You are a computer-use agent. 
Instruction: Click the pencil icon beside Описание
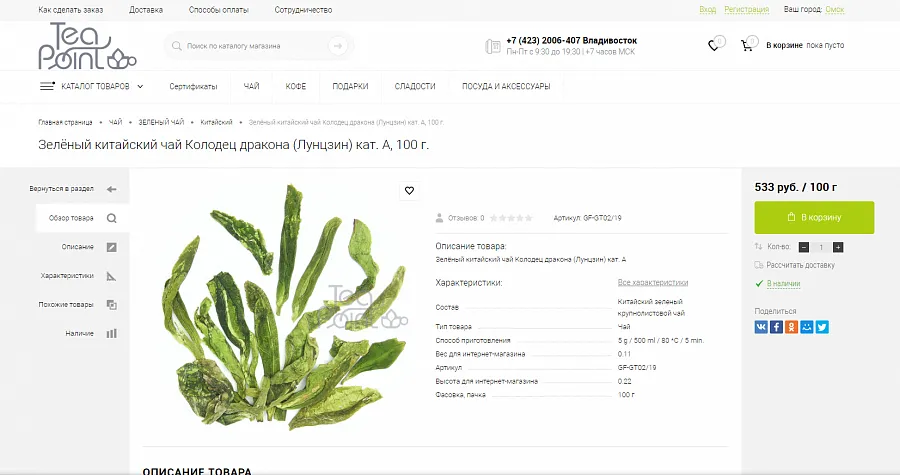111,247
